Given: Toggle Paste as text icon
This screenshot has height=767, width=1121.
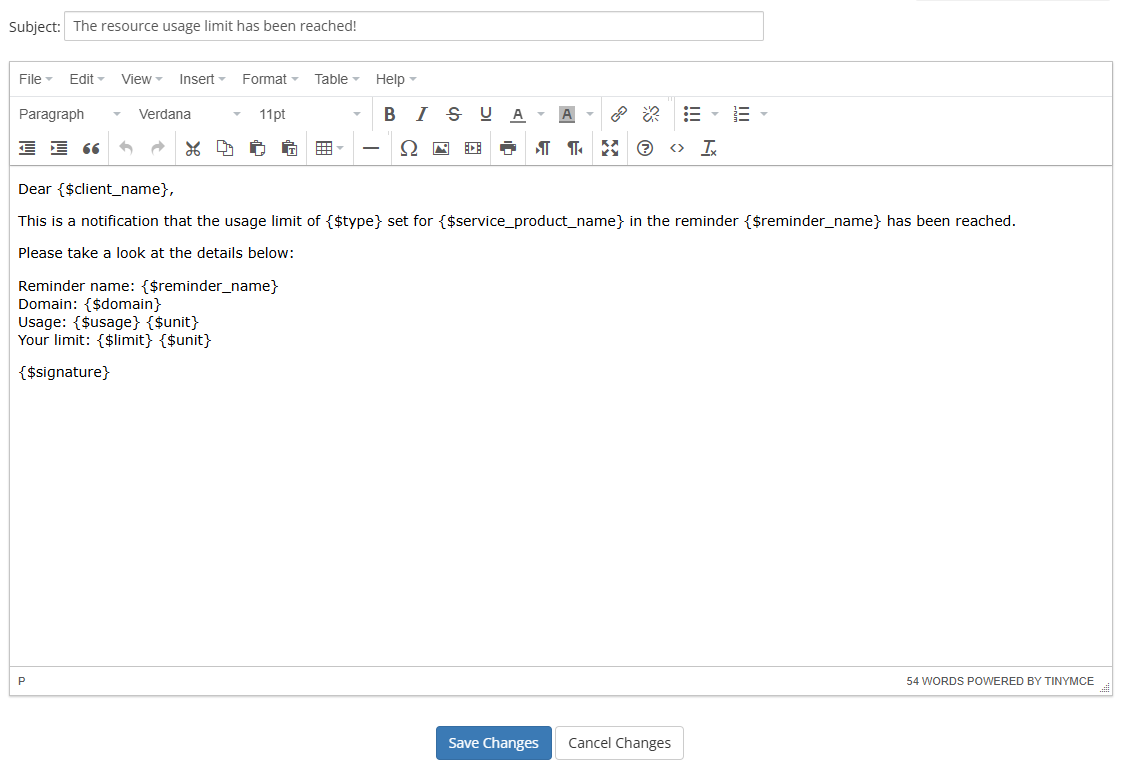Looking at the screenshot, I should click(x=290, y=148).
